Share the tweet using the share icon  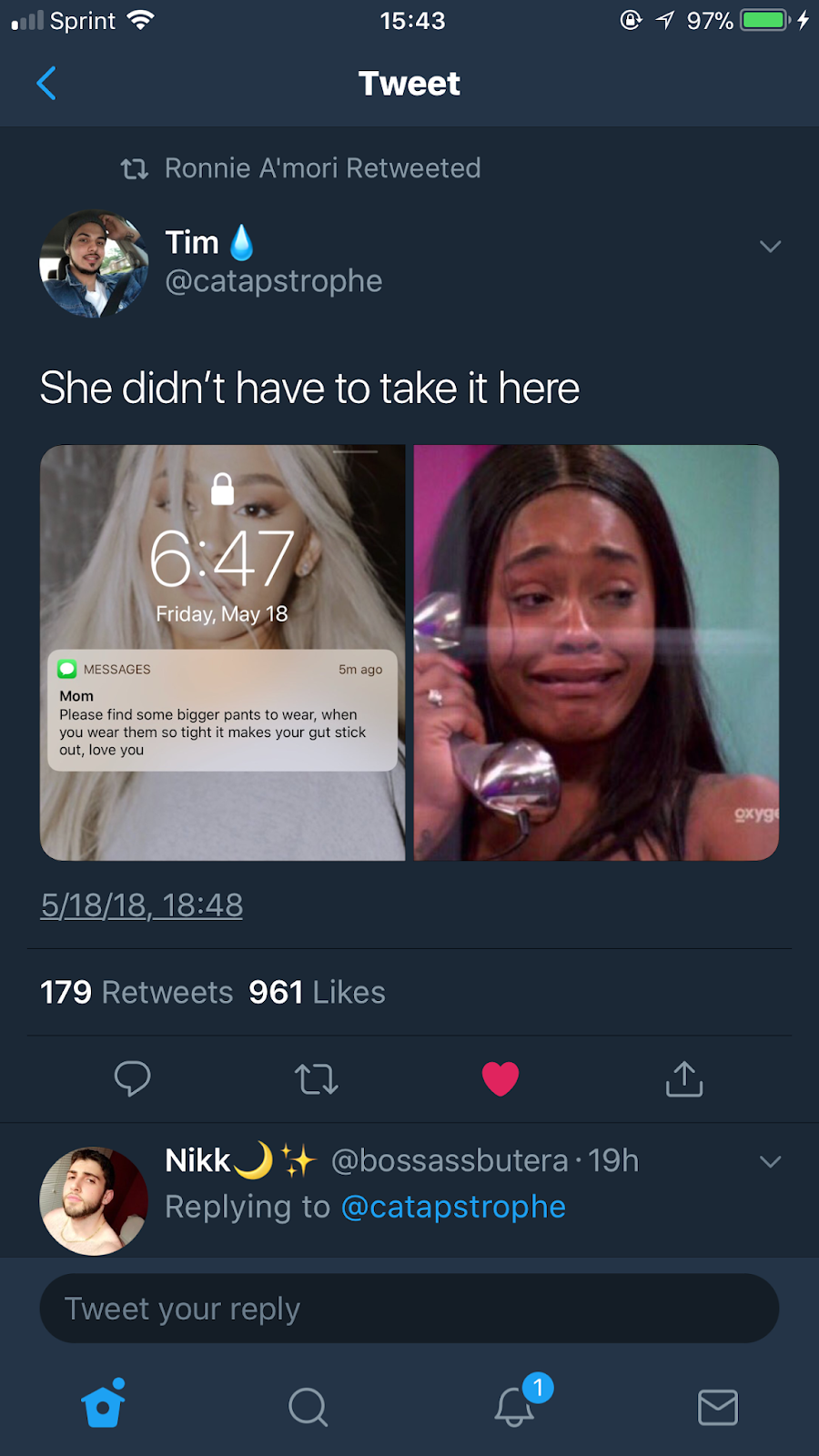coord(684,1078)
